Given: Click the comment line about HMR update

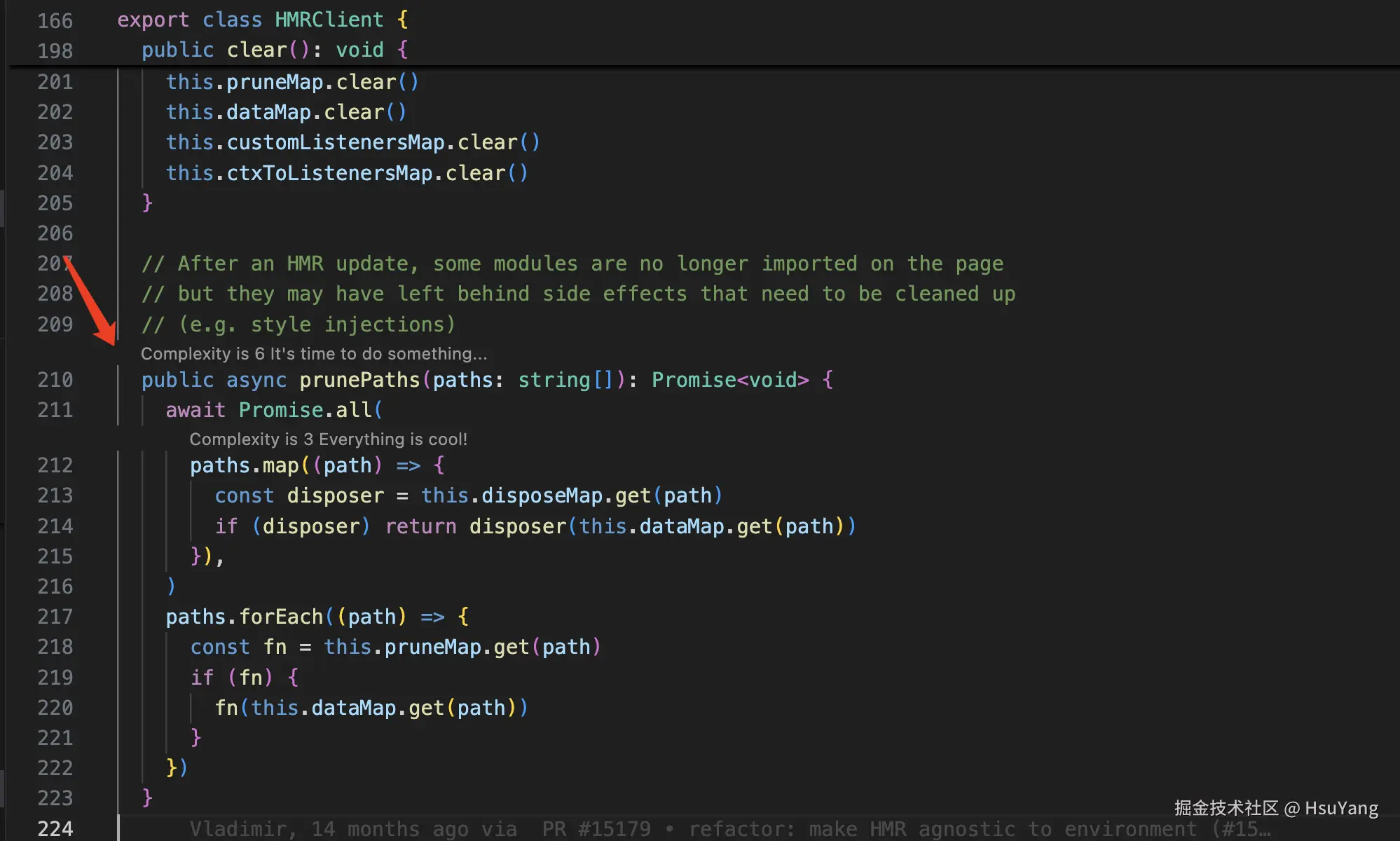Looking at the screenshot, I should [x=572, y=264].
